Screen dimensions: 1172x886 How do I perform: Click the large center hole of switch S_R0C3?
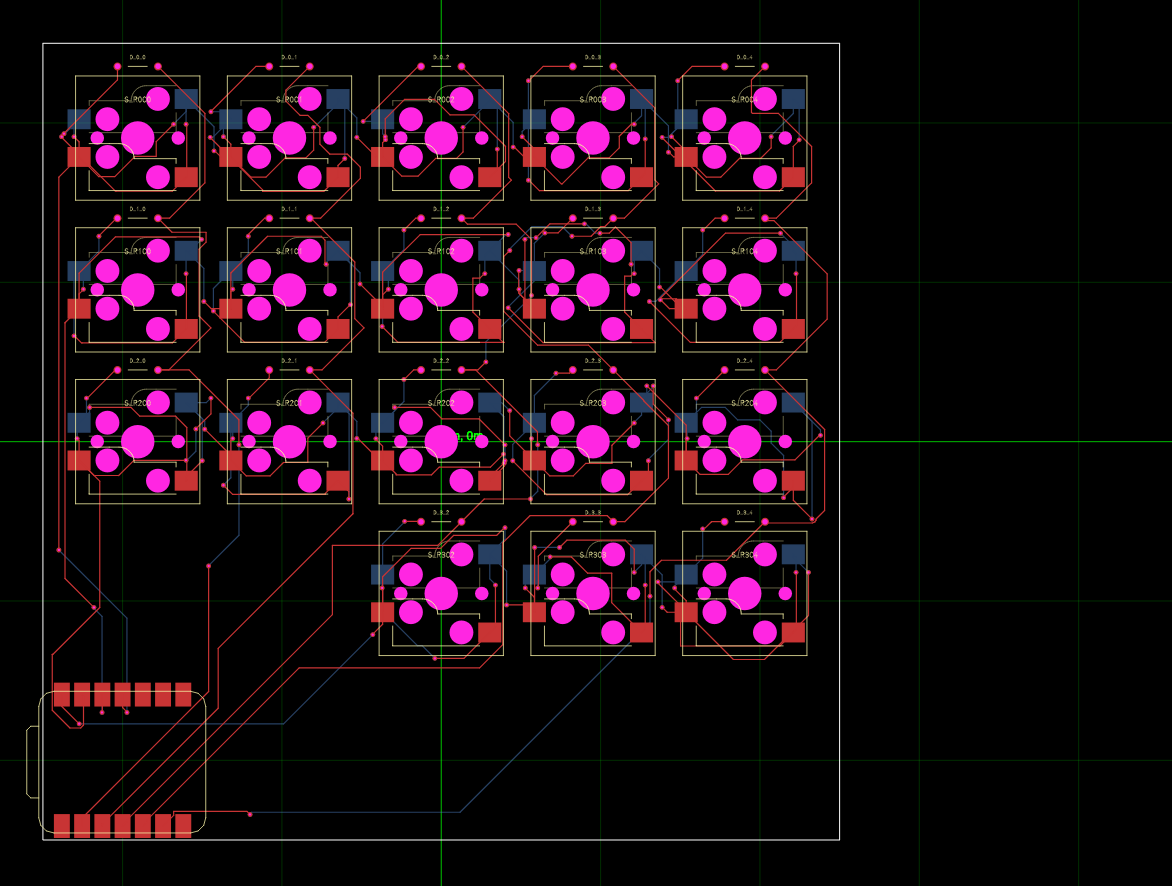coord(593,138)
